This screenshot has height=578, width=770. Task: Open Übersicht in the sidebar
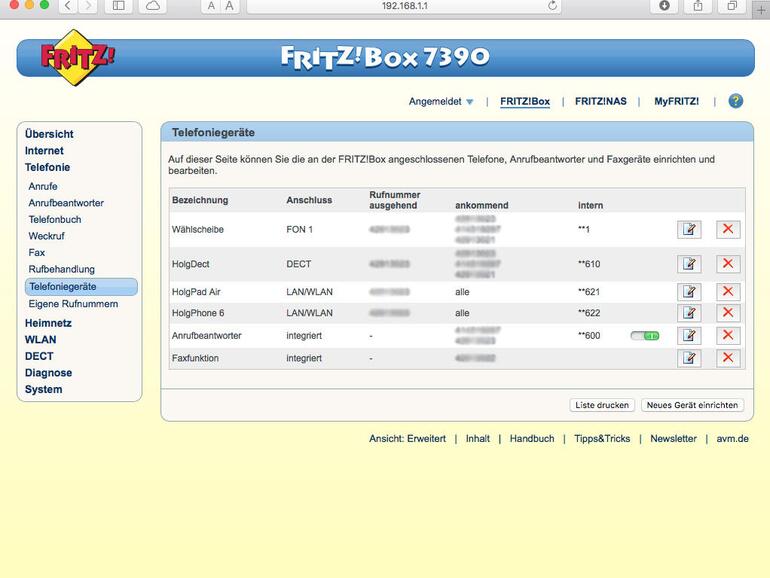[49, 134]
